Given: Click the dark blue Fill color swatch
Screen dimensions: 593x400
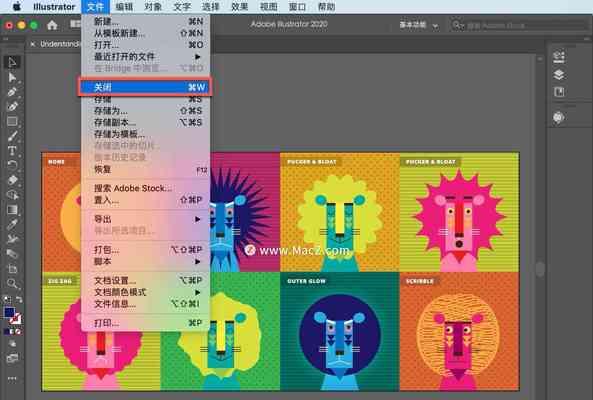Looking at the screenshot, I should 9,313.
